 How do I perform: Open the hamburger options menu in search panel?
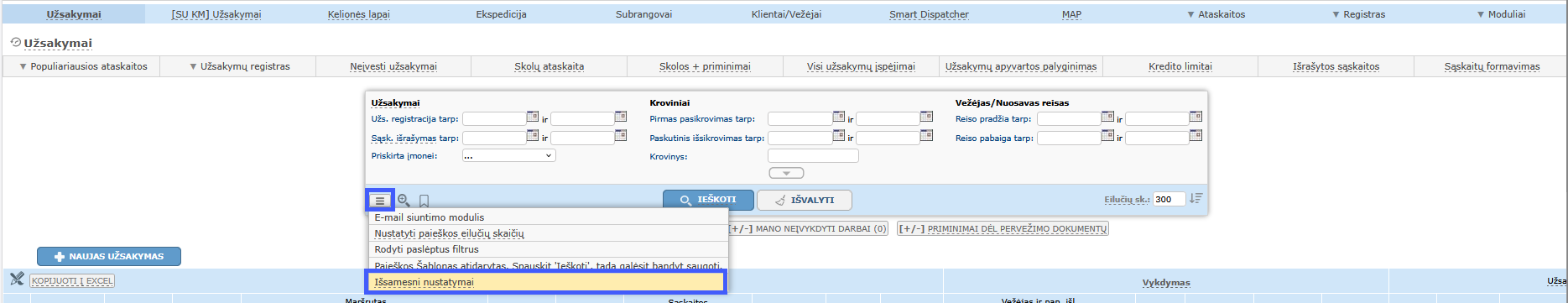pyautogui.click(x=380, y=201)
